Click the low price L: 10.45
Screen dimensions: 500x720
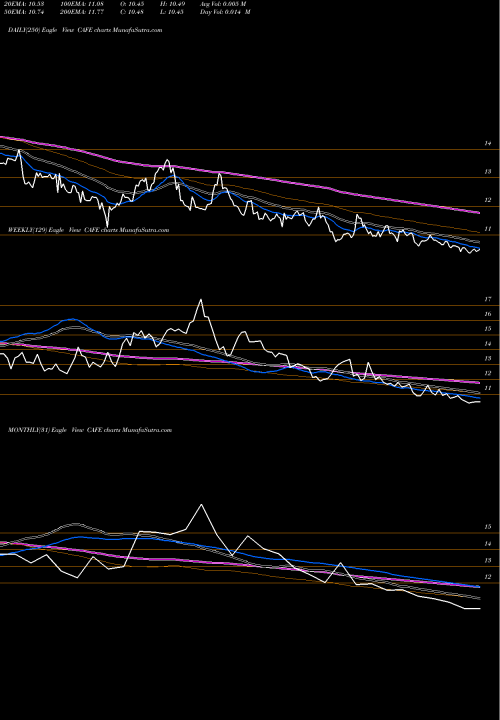[x=173, y=12]
